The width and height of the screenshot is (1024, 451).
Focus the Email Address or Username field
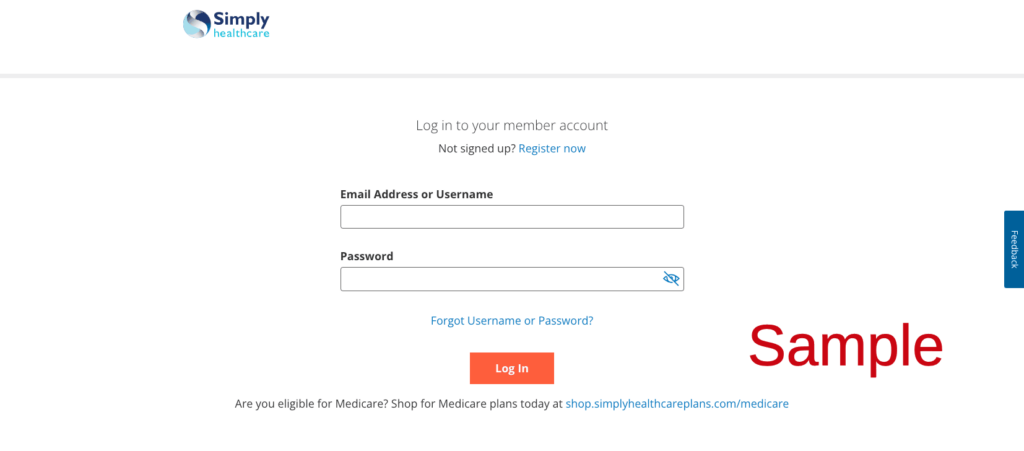point(511,217)
